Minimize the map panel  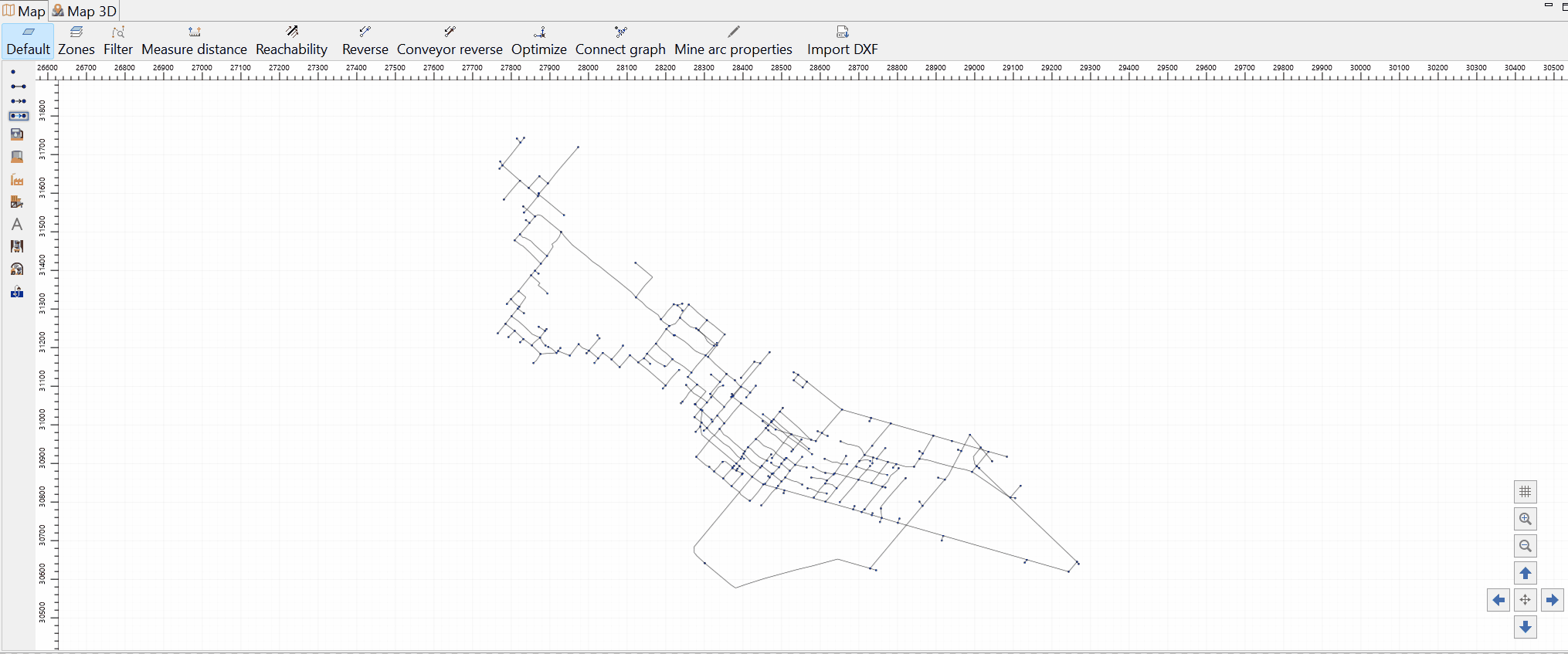click(1548, 5)
